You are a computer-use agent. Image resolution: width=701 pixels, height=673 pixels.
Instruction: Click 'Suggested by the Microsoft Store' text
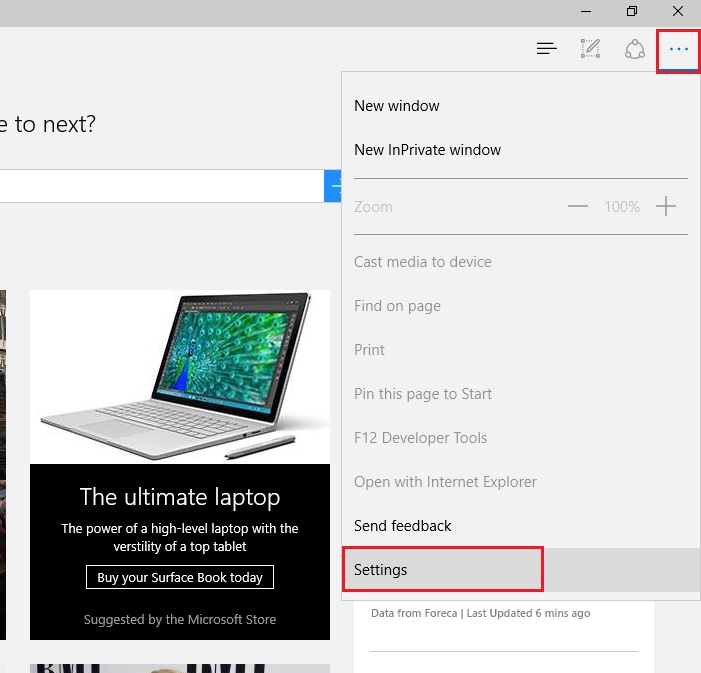coord(180,619)
